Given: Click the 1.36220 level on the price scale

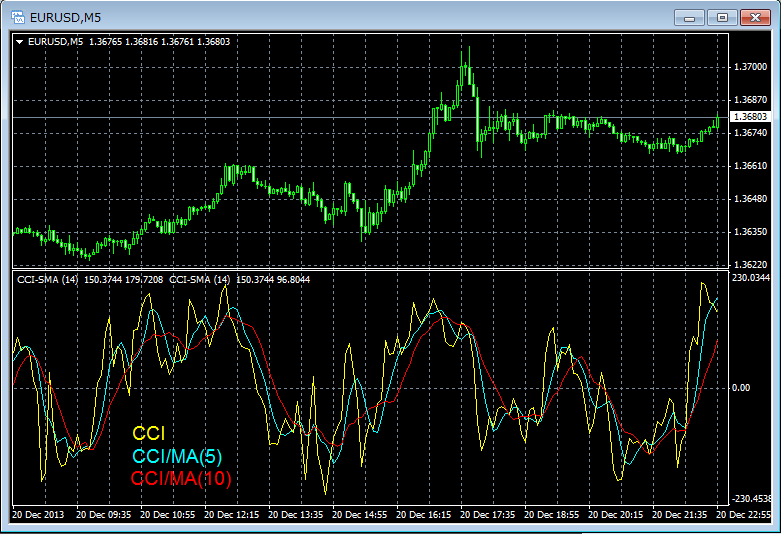Looking at the screenshot, I should (x=749, y=264).
